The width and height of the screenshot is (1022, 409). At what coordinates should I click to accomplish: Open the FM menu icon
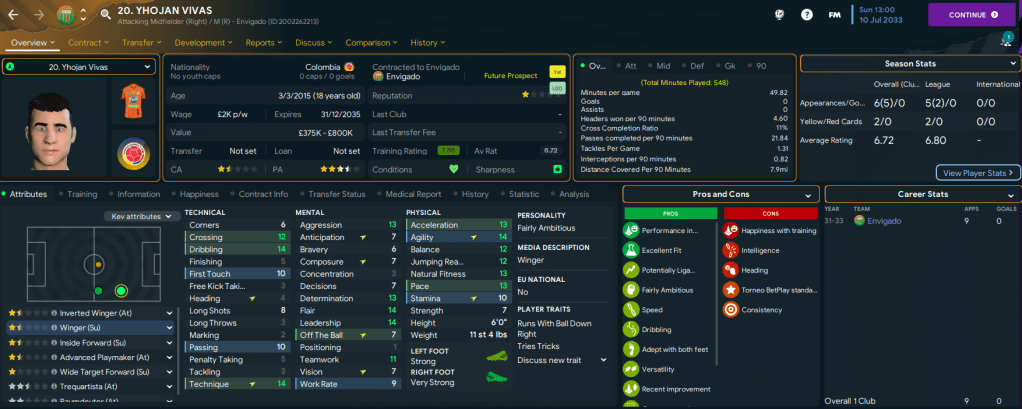click(x=834, y=15)
